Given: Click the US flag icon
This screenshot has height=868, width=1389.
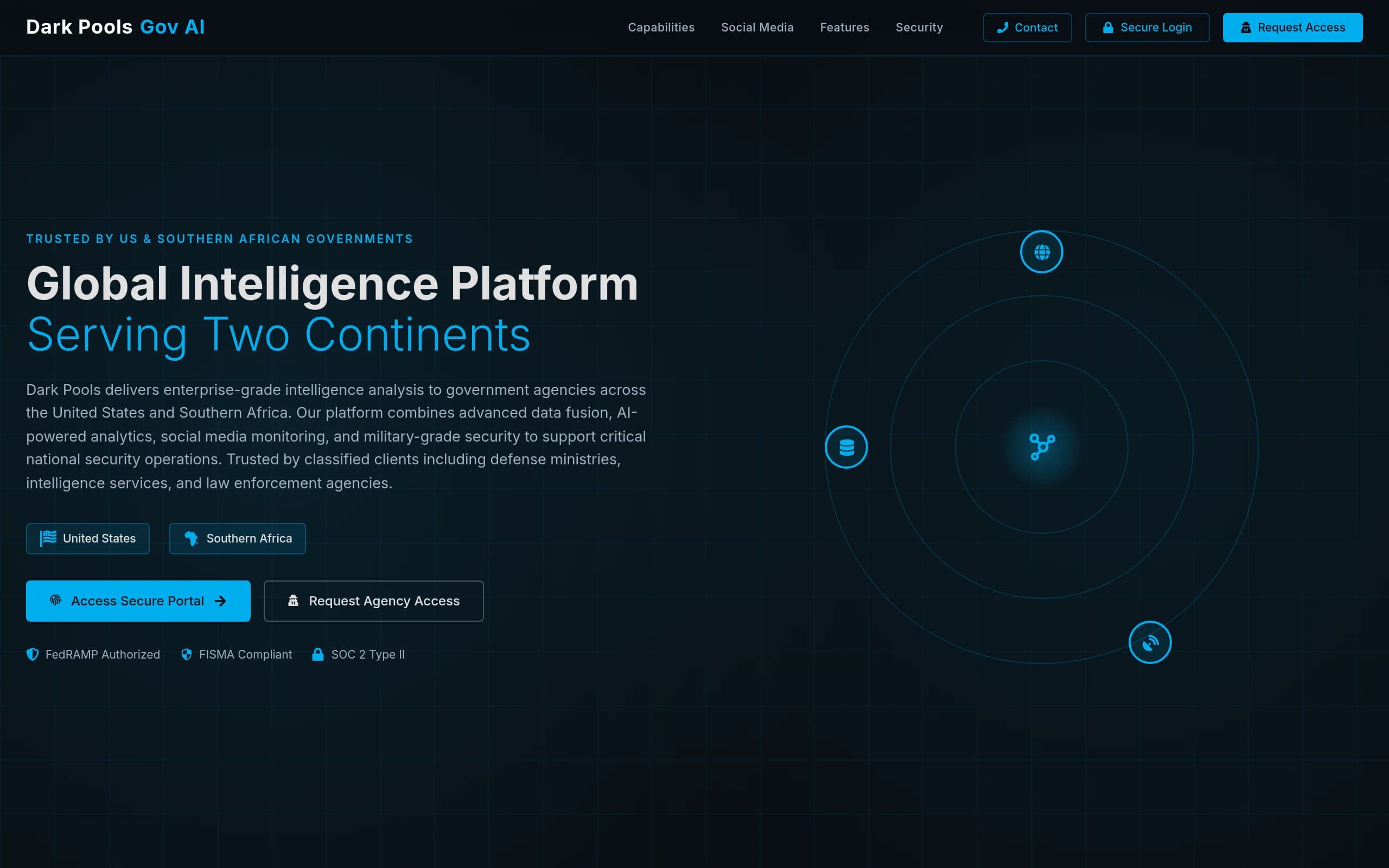Looking at the screenshot, I should coord(48,539).
